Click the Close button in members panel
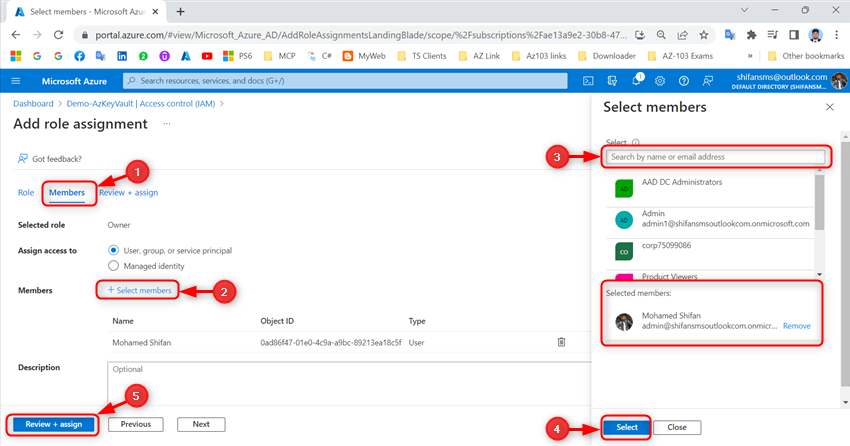 (x=677, y=427)
